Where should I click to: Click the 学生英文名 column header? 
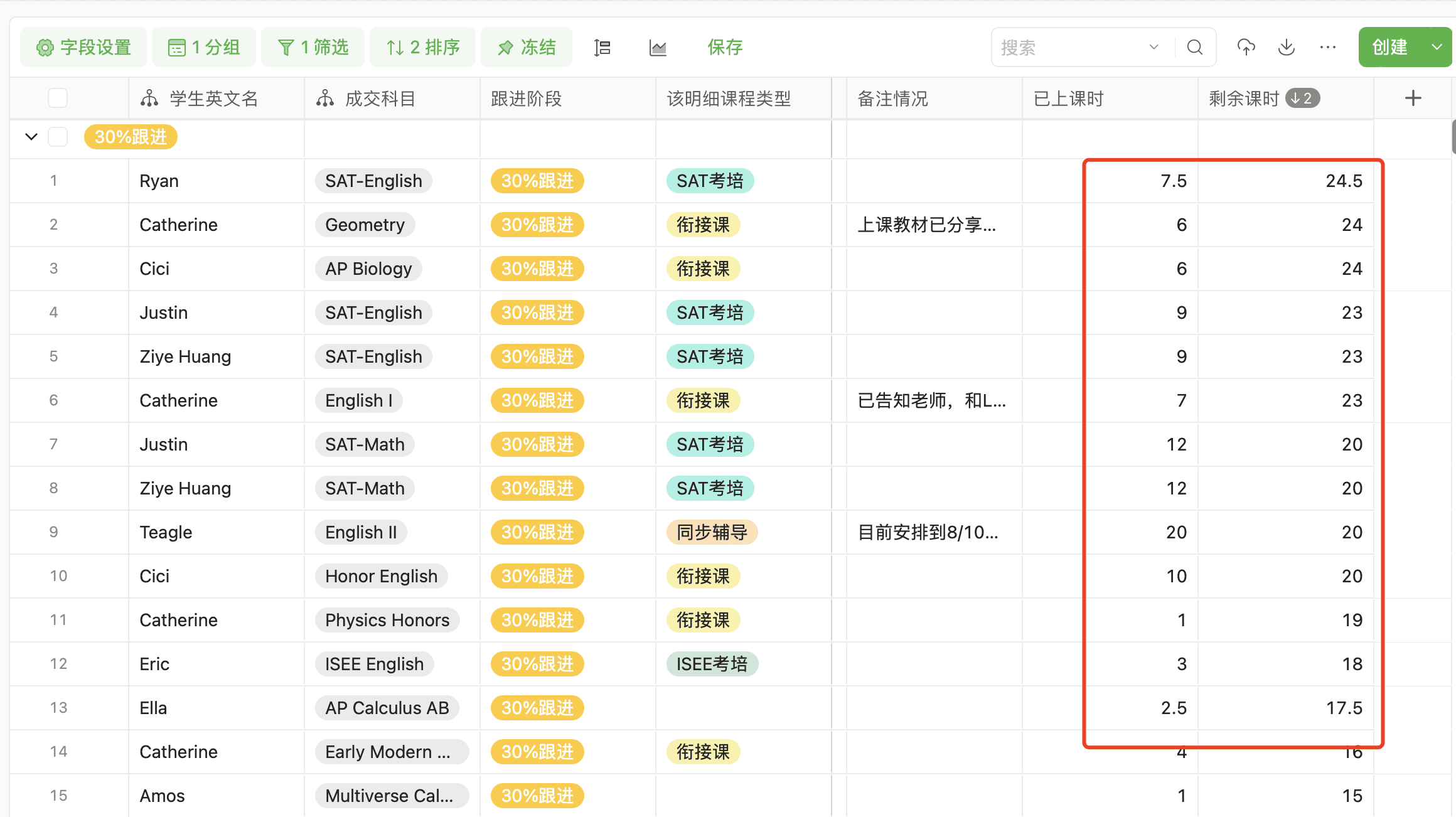point(217,99)
